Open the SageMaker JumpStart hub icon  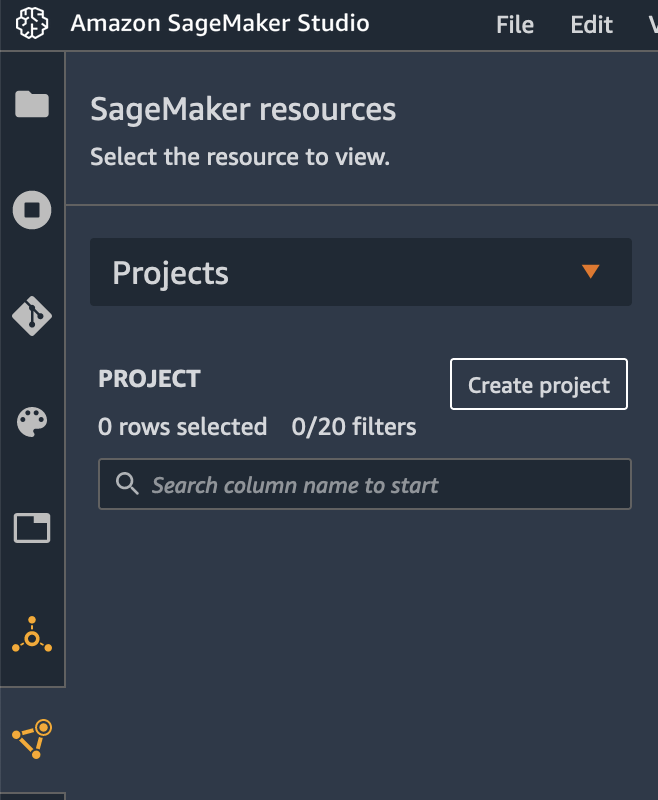(32, 635)
